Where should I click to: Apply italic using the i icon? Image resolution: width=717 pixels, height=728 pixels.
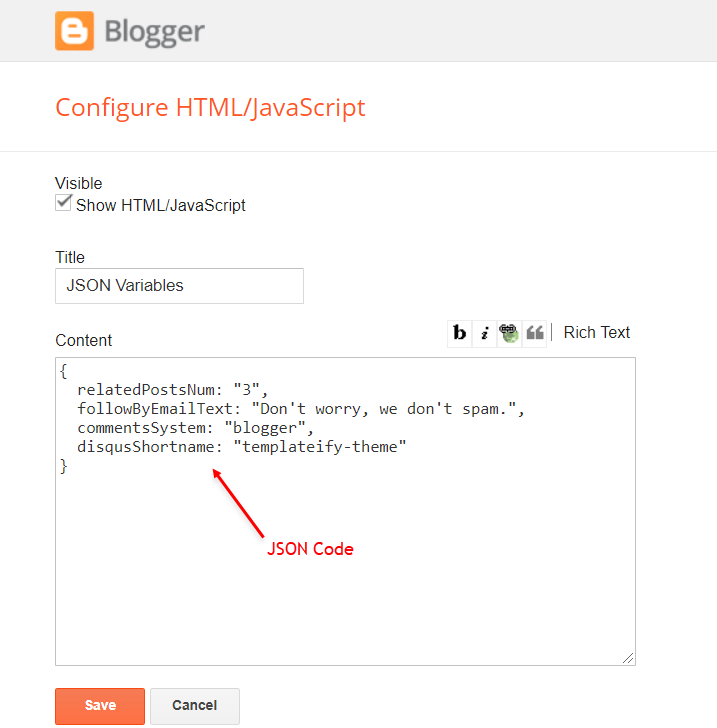(x=484, y=333)
